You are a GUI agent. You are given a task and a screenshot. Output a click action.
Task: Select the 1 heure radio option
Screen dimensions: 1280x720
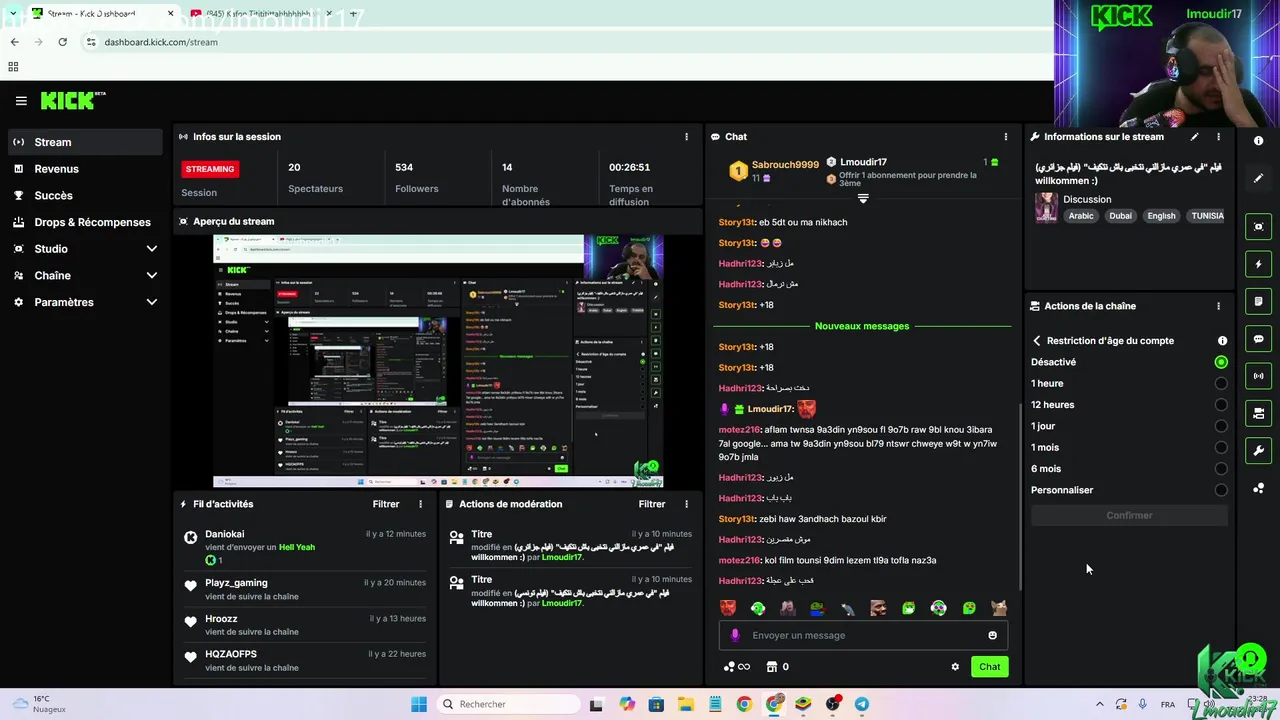click(x=1221, y=383)
